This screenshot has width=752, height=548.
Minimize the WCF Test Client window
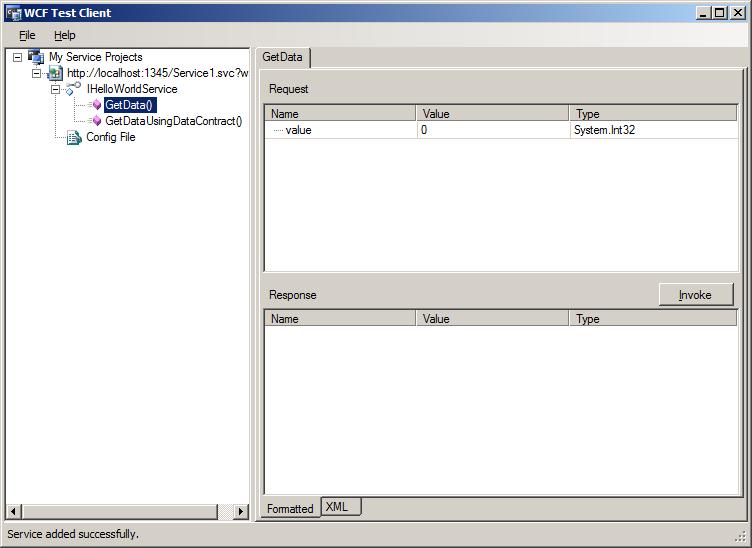704,13
